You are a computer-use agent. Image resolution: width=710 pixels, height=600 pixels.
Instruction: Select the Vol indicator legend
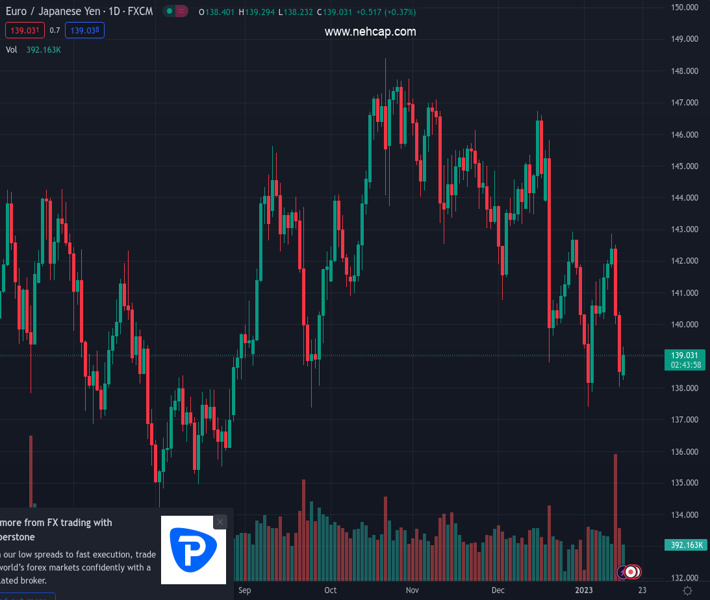pos(12,49)
